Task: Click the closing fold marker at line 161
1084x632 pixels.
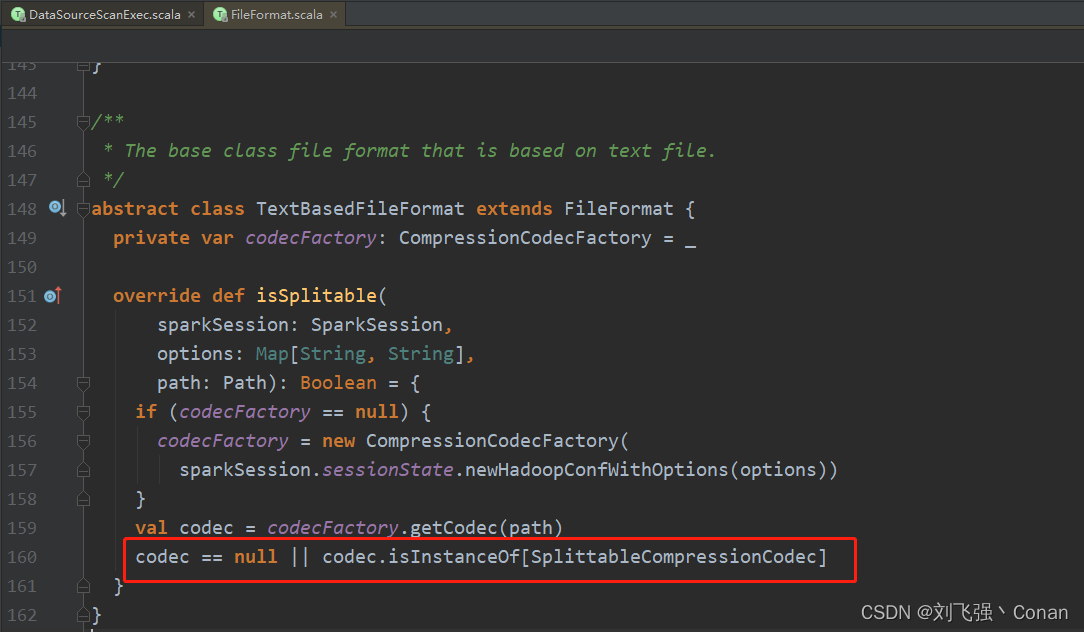Action: coord(83,586)
